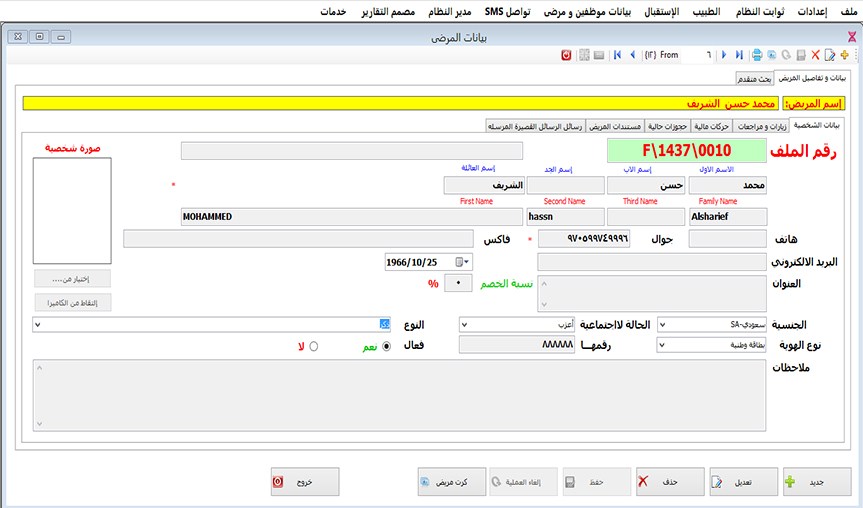Expand the الحالة الاجتماعية marital status dropdown
This screenshot has height=508, width=863.
pos(464,325)
